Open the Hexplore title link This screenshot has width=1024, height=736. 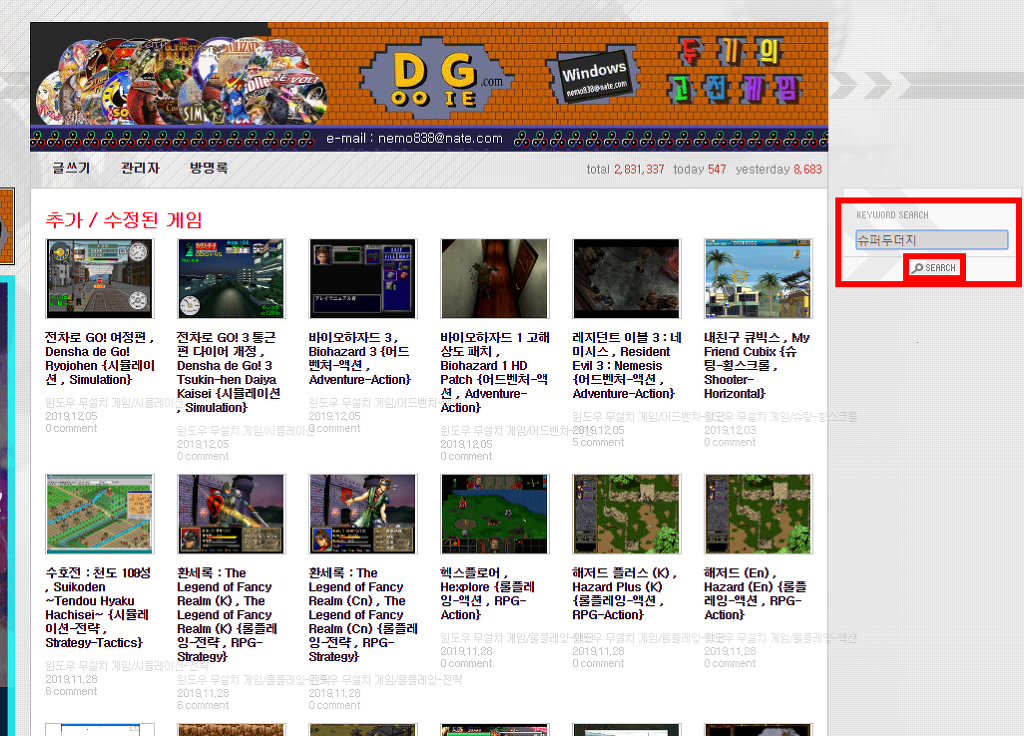(x=488, y=594)
